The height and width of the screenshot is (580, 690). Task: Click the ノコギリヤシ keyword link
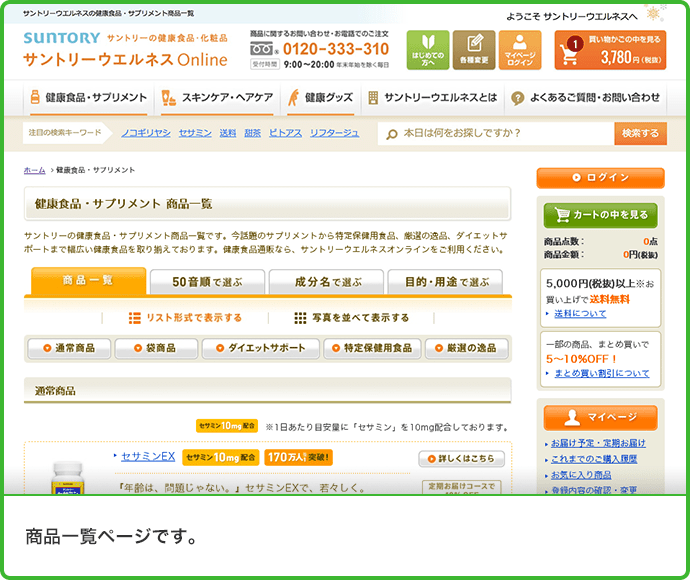point(146,133)
